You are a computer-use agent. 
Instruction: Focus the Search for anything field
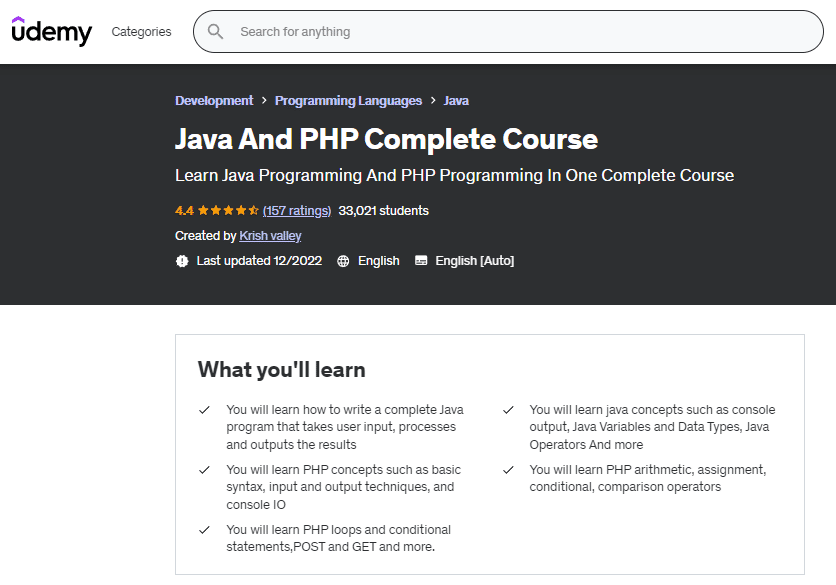coord(520,32)
